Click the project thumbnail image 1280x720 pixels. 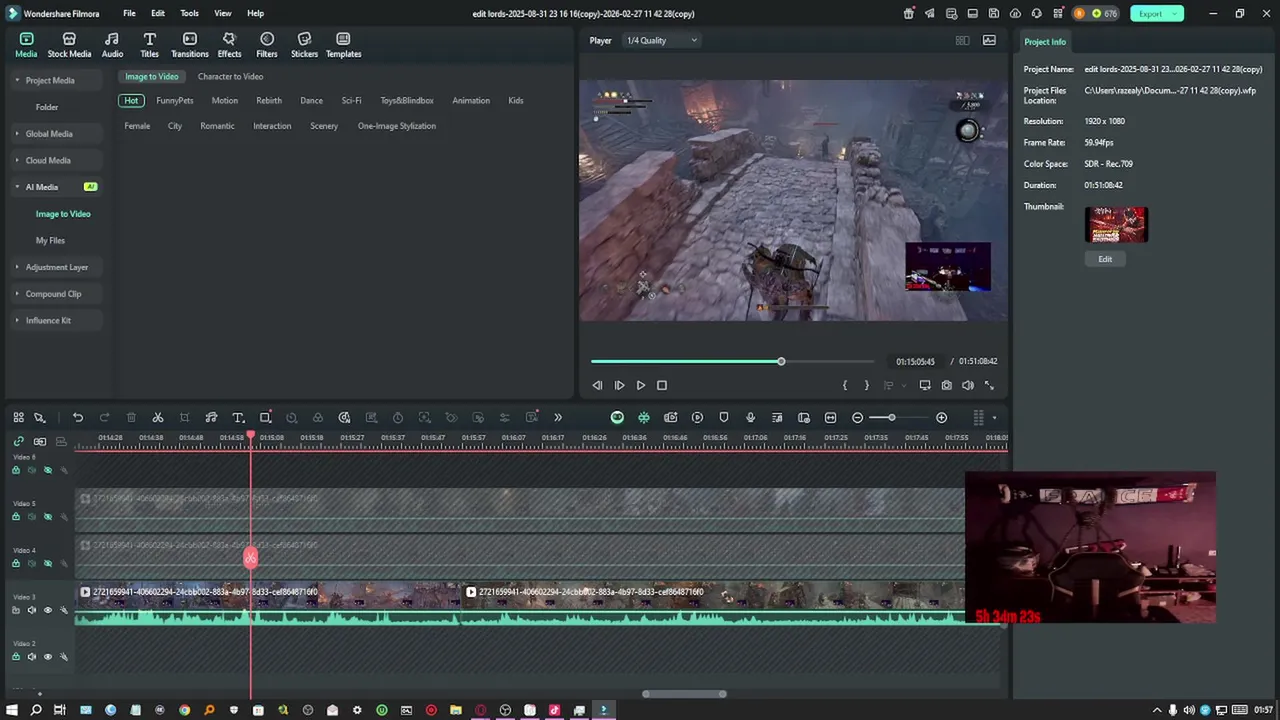(1116, 225)
